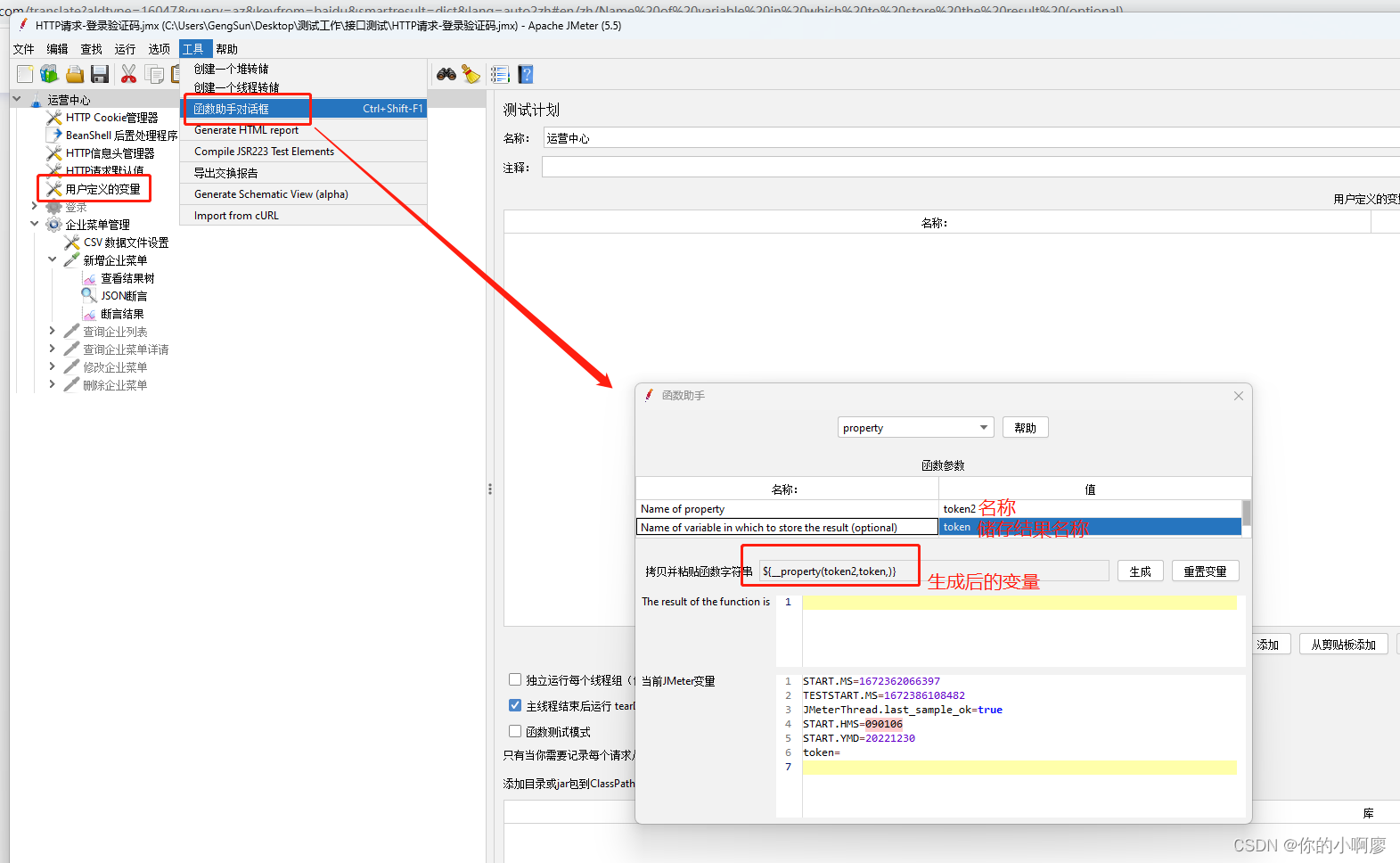The image size is (1400, 863).
Task: Click the 企业菜单管理 gear icon
Action: 54,225
